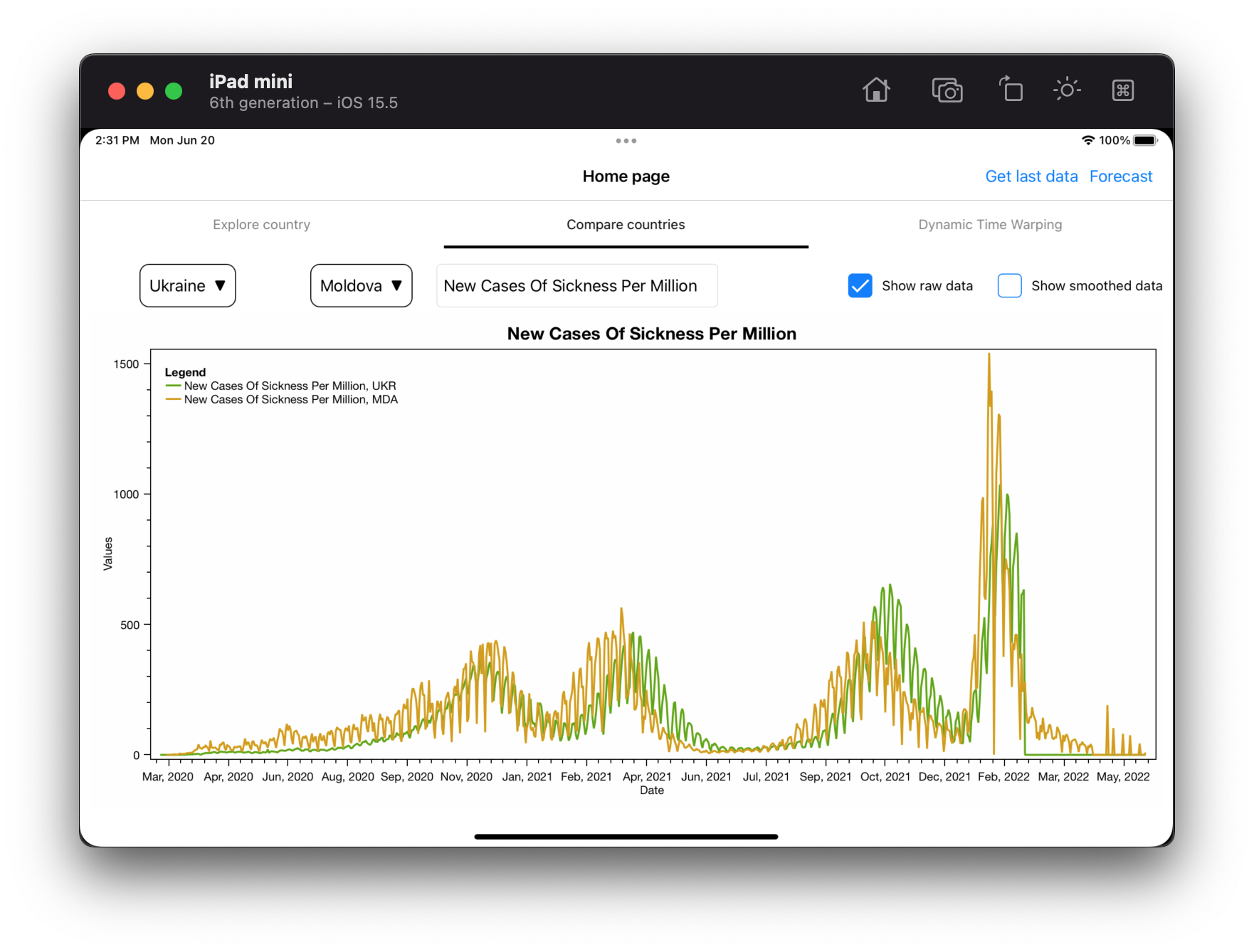Click the 1500 value on the y-axis
The height and width of the screenshot is (952, 1254).
pyautogui.click(x=127, y=364)
